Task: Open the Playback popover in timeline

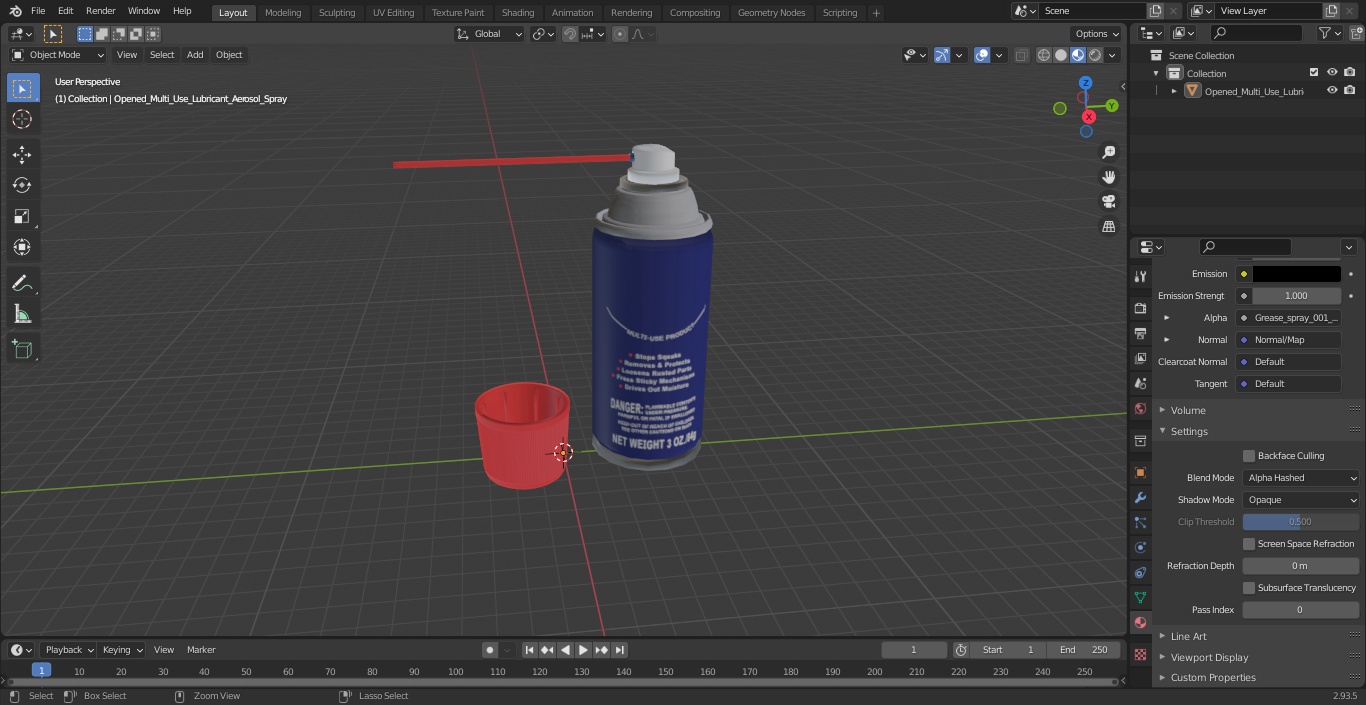Action: 68,650
